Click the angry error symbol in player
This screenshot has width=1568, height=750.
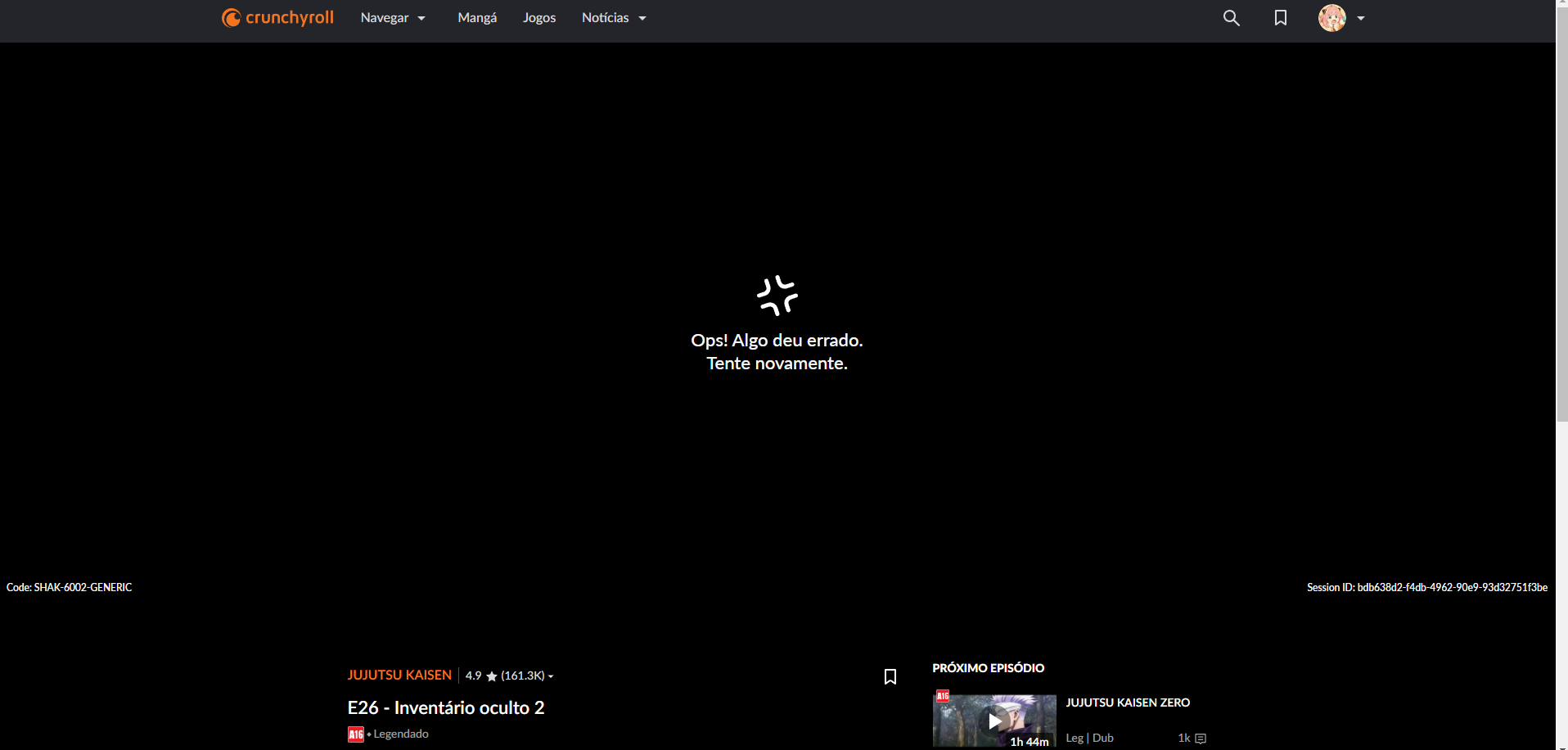777,296
